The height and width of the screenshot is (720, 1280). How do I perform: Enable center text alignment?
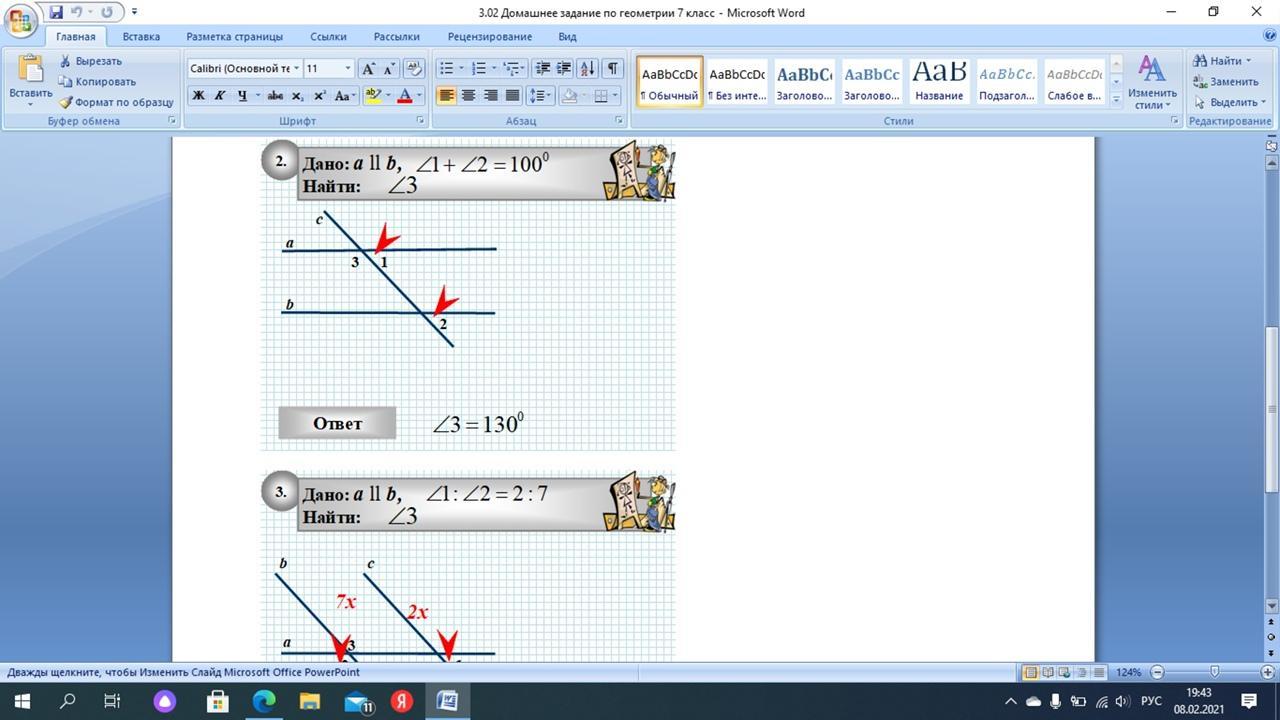point(468,96)
